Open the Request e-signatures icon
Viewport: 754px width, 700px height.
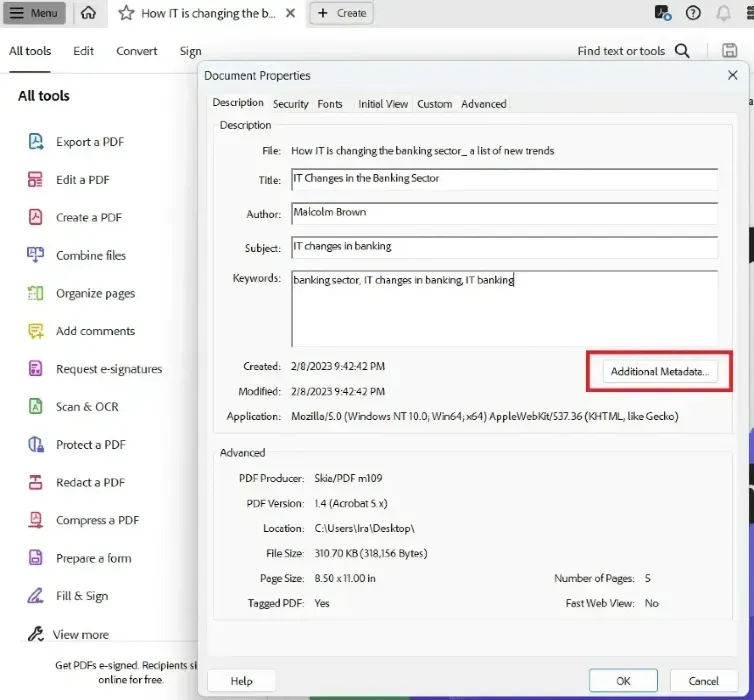[35, 369]
